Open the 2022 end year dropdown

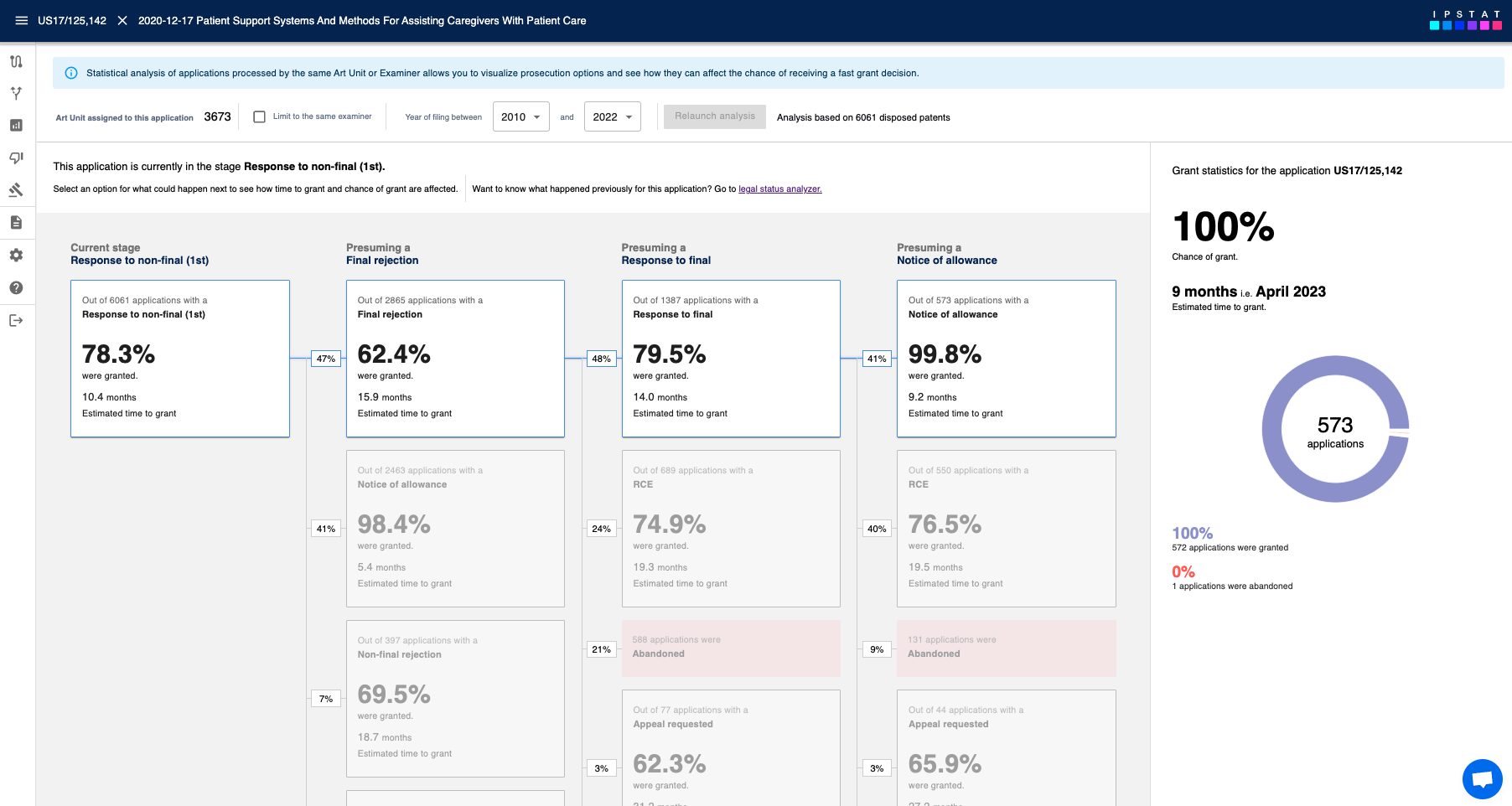[x=613, y=116]
